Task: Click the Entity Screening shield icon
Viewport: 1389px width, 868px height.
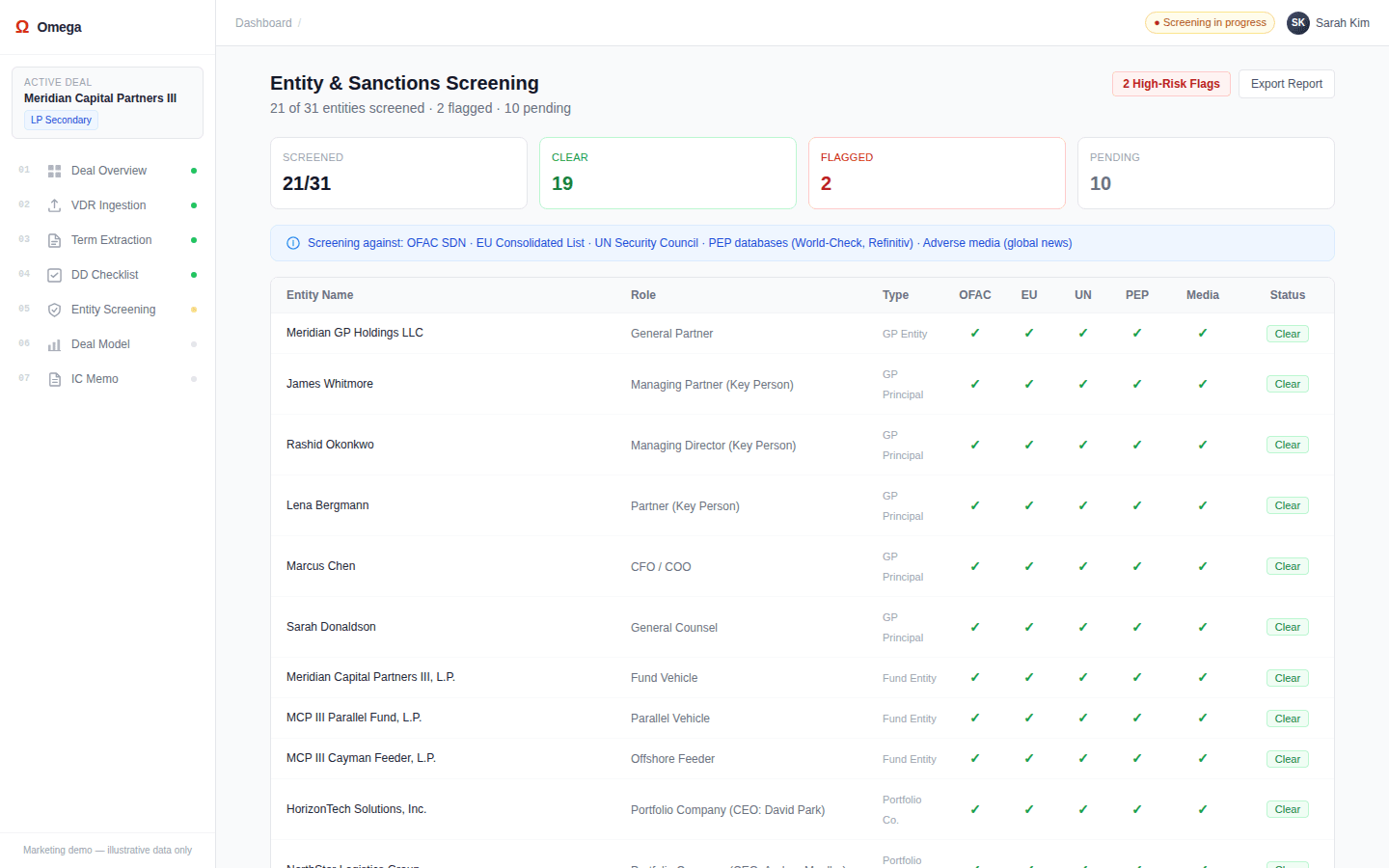Action: [55, 309]
